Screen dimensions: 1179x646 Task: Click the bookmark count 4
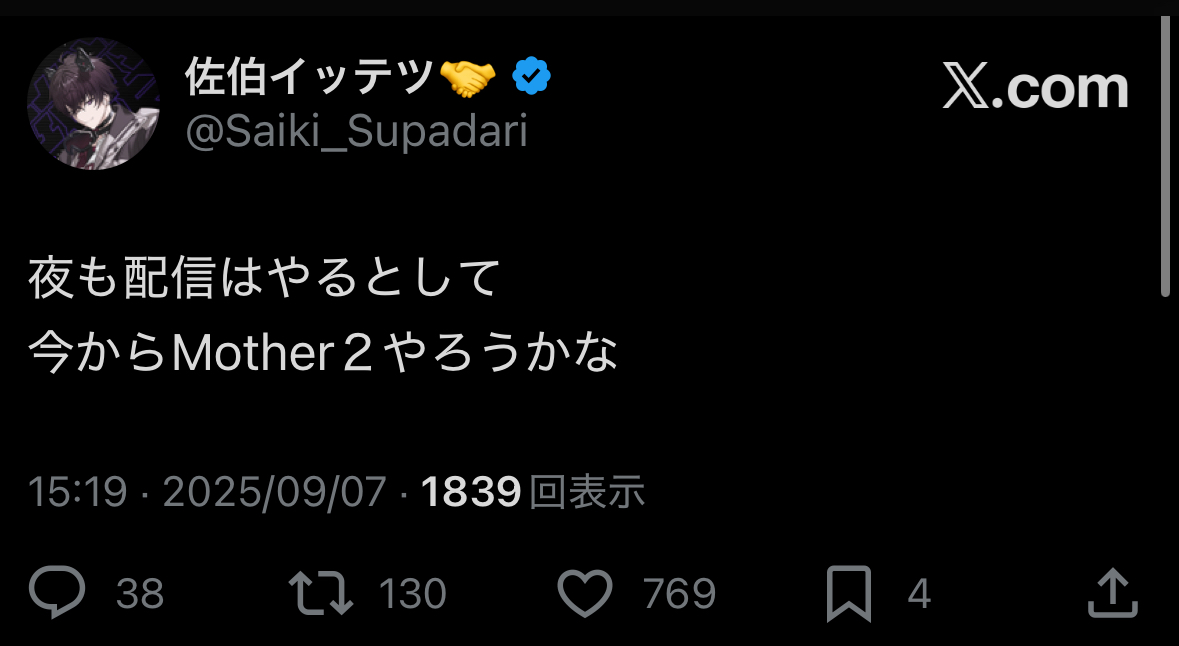pyautogui.click(x=919, y=594)
